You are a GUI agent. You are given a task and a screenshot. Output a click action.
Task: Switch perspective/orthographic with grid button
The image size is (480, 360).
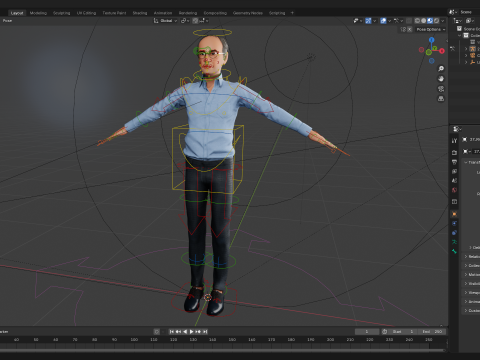coord(441,99)
